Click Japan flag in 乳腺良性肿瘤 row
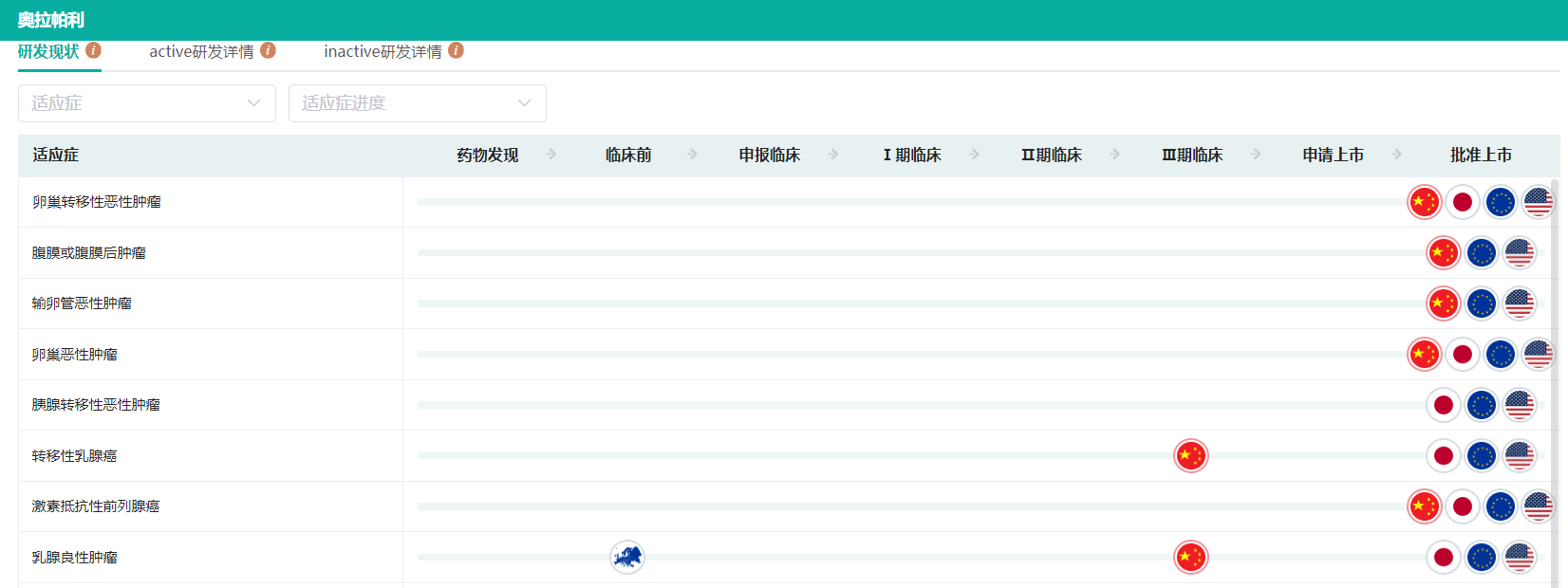Viewport: 1568px width, 588px height. coord(1444,558)
